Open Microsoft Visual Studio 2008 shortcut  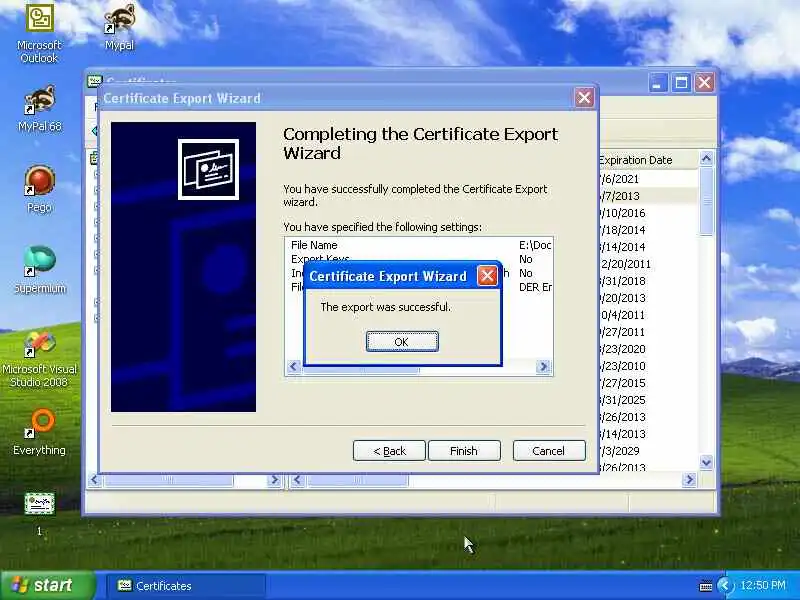pyautogui.click(x=39, y=359)
